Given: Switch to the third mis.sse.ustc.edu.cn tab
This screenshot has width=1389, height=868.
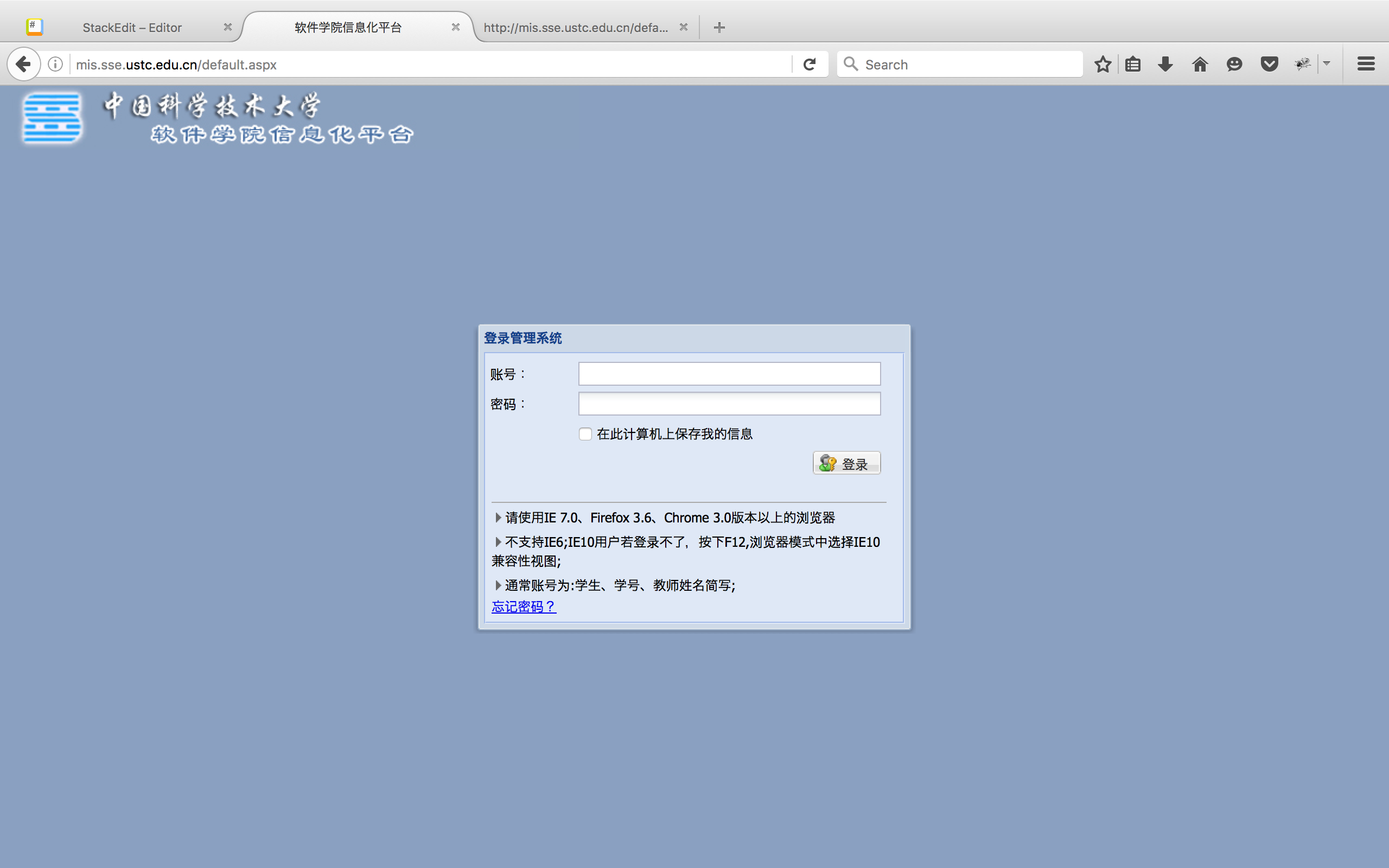Looking at the screenshot, I should click(576, 27).
